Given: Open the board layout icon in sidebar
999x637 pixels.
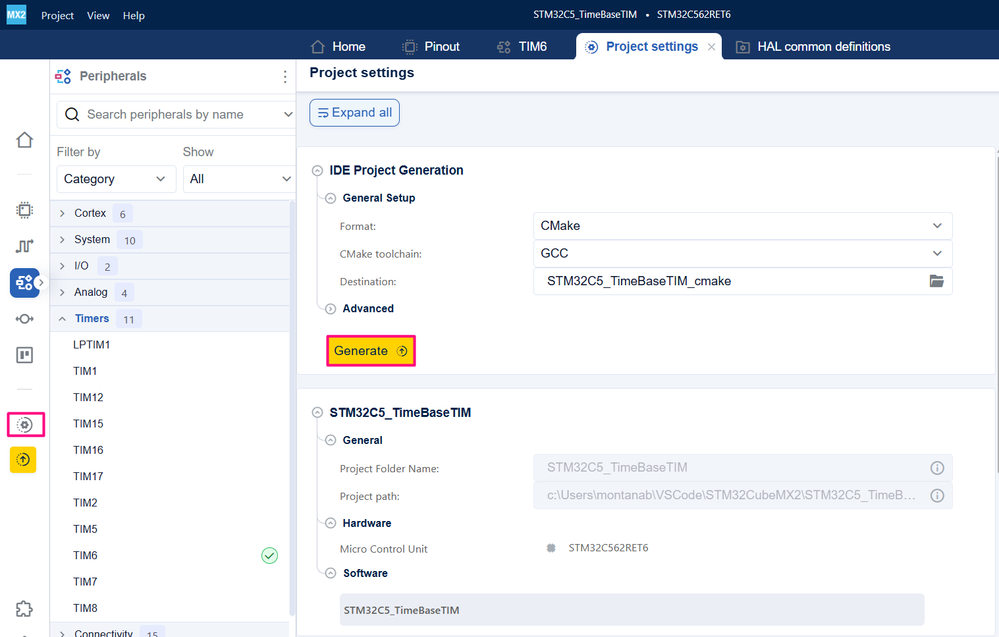Looking at the screenshot, I should tap(24, 355).
